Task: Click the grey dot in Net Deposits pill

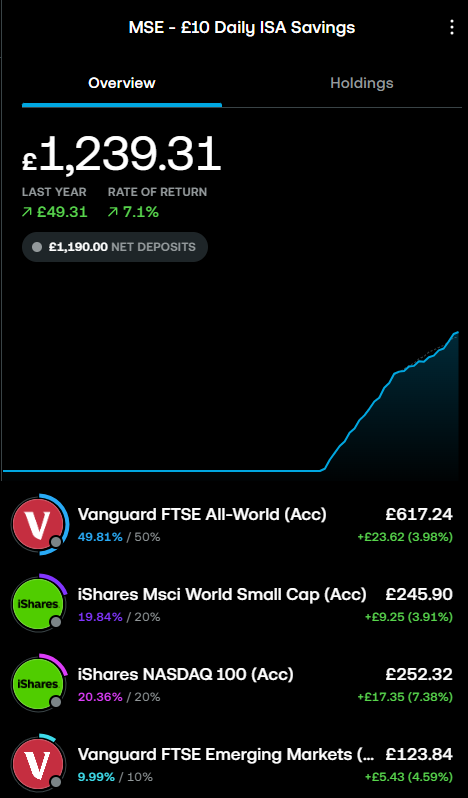Action: [x=37, y=247]
